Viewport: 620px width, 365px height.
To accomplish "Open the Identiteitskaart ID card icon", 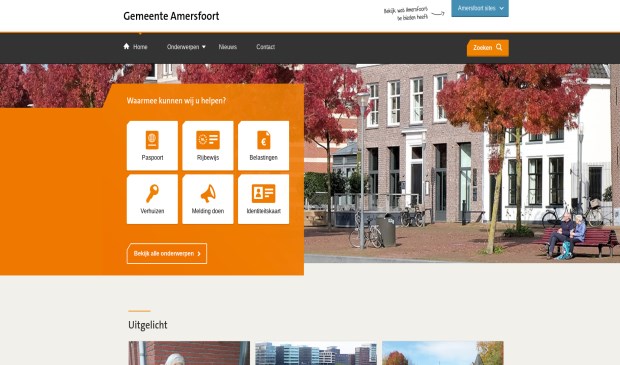I will pyautogui.click(x=264, y=193).
